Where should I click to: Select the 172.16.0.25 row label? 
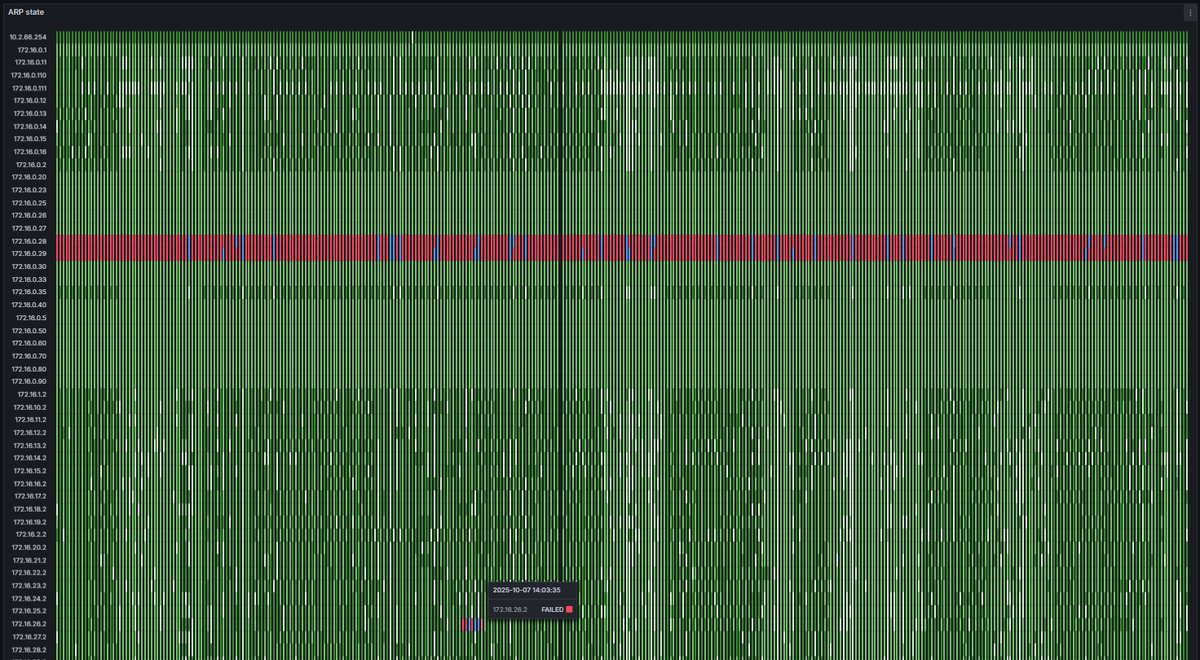29,203
